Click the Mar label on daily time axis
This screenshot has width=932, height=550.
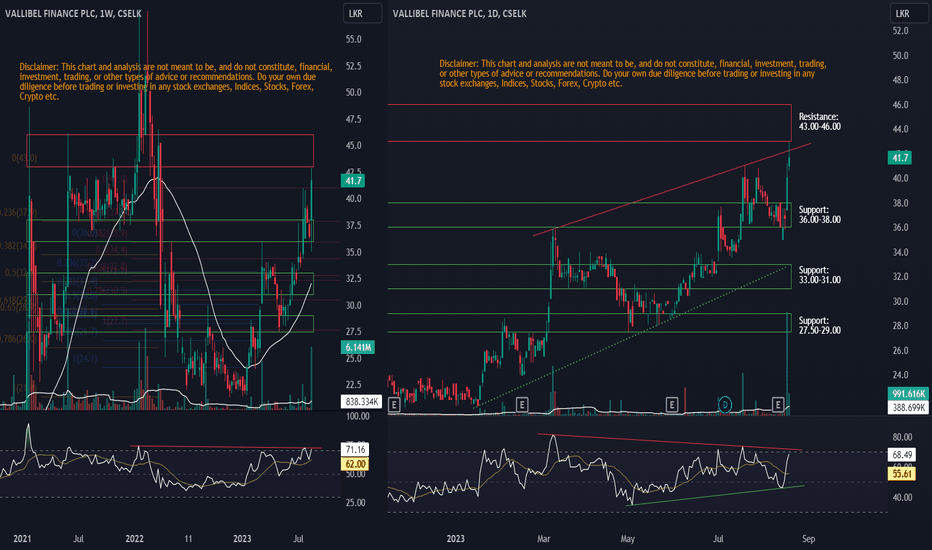coord(543,539)
